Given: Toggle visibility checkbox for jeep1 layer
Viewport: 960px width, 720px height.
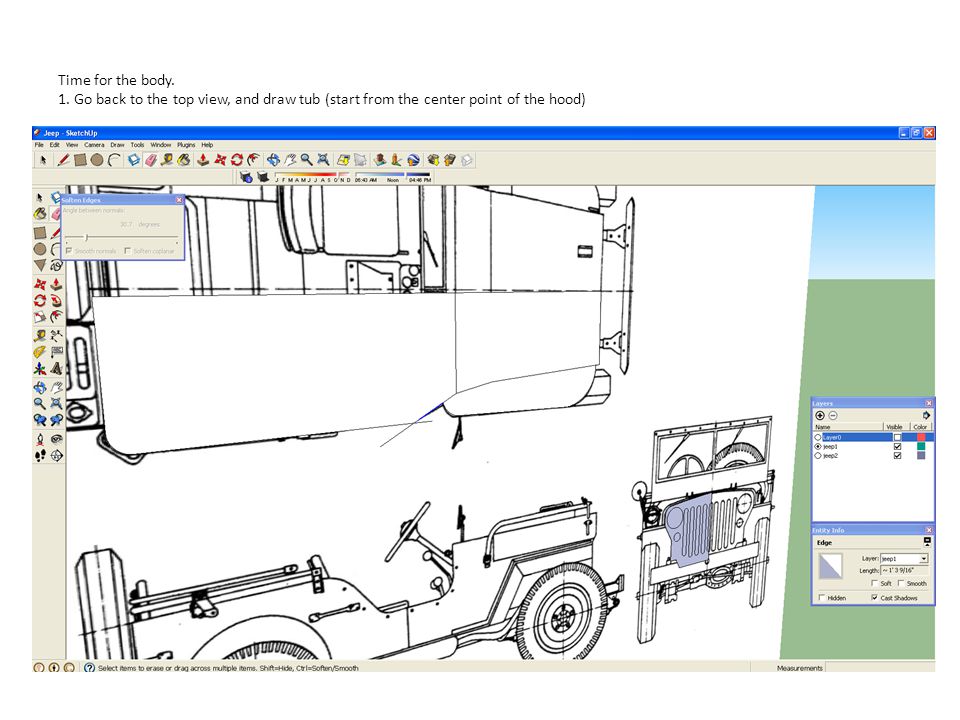Looking at the screenshot, I should [898, 447].
